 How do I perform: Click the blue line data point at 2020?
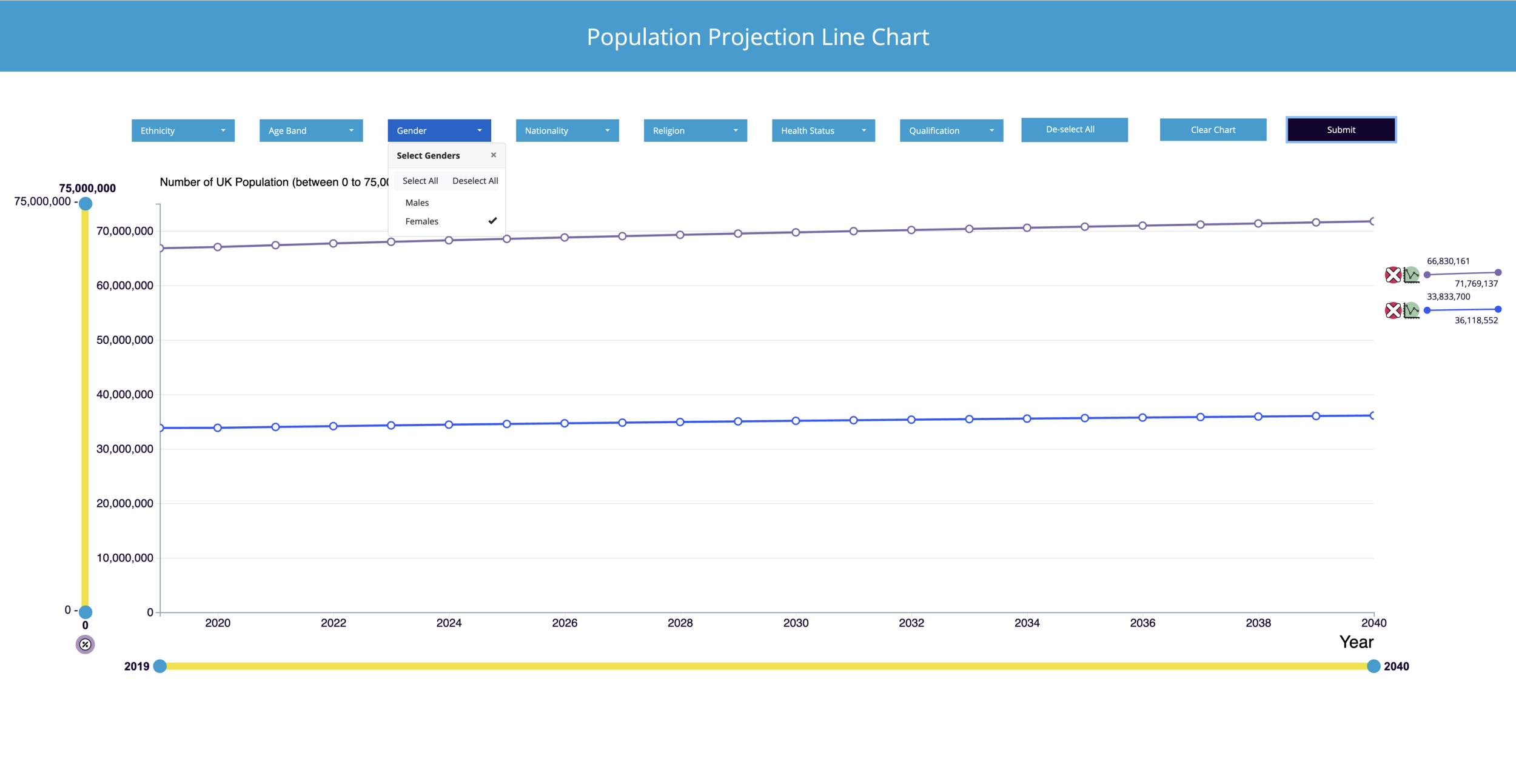tap(218, 427)
